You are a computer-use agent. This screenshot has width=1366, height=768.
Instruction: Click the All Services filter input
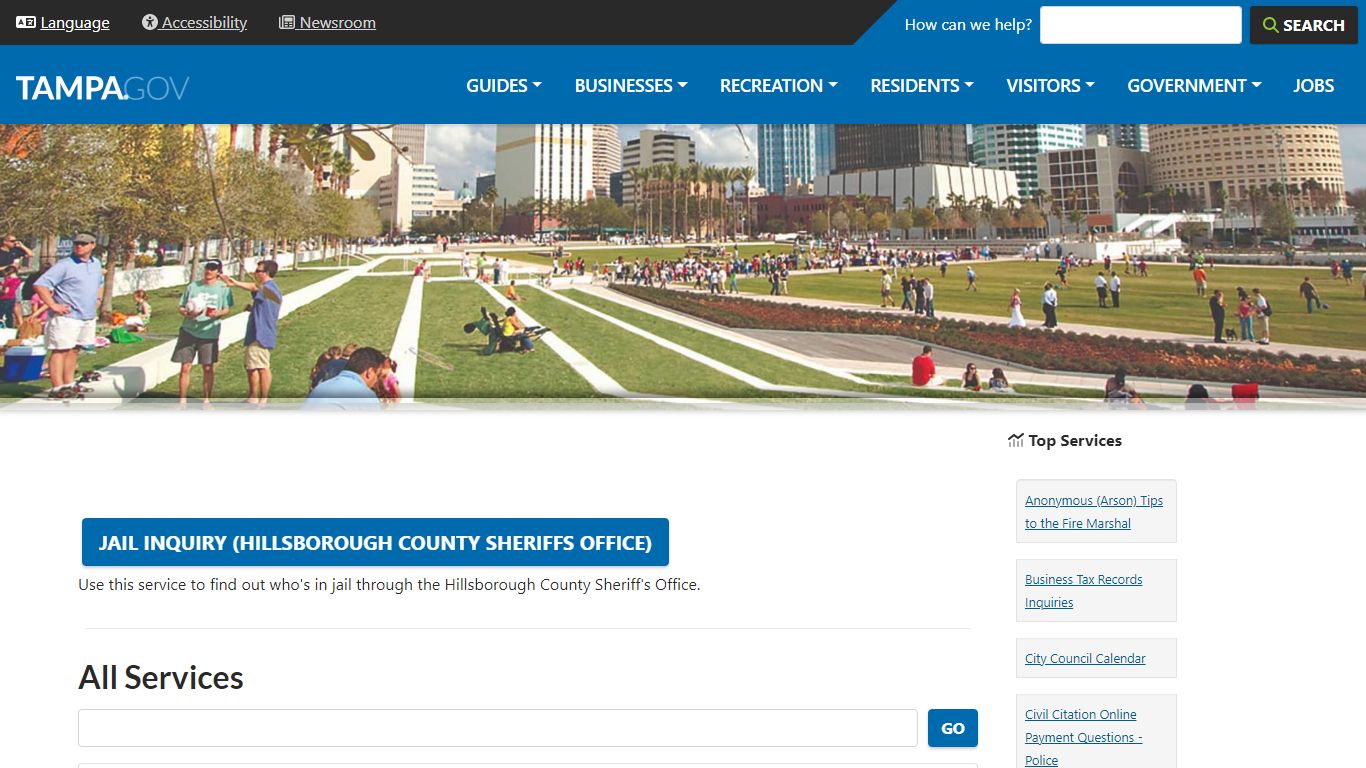click(498, 728)
